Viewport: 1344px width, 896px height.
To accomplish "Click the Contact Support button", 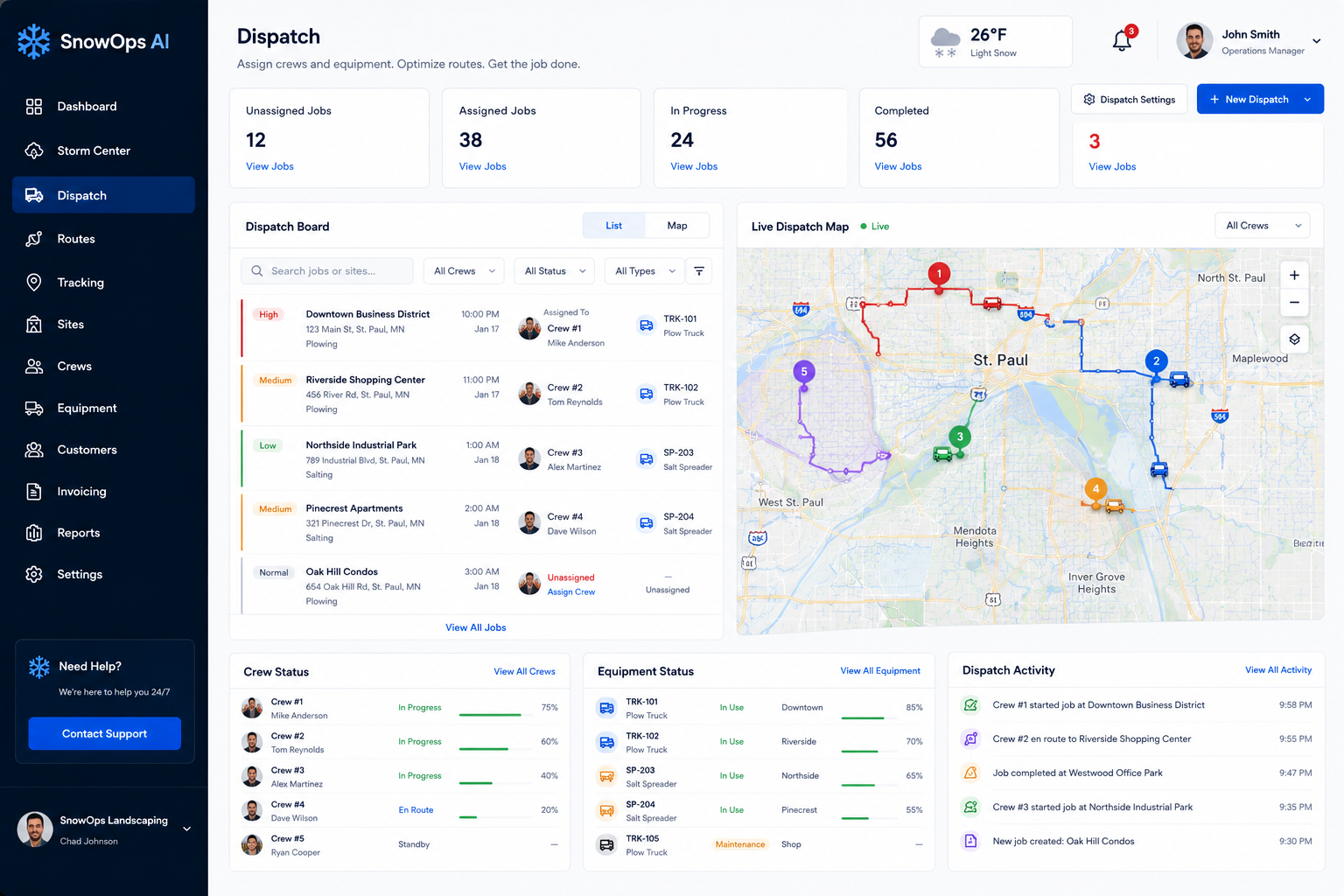I will tap(105, 733).
